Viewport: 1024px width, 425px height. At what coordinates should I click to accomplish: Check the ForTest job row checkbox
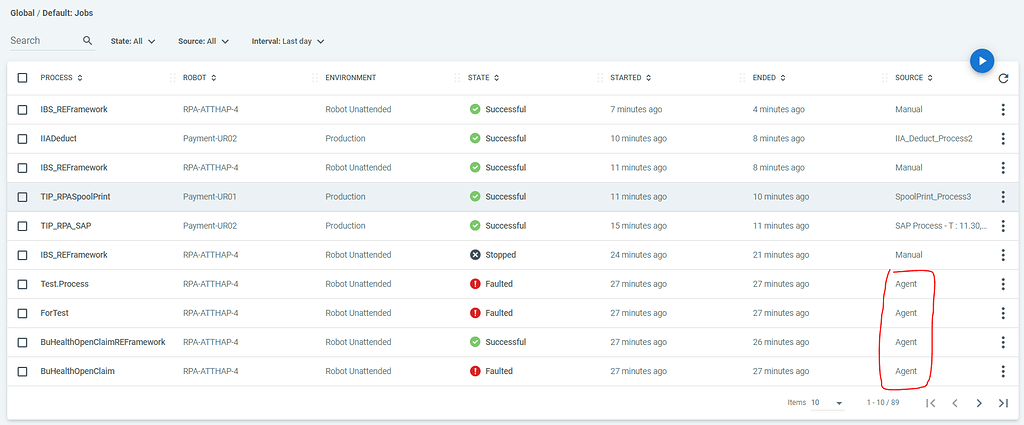(23, 313)
